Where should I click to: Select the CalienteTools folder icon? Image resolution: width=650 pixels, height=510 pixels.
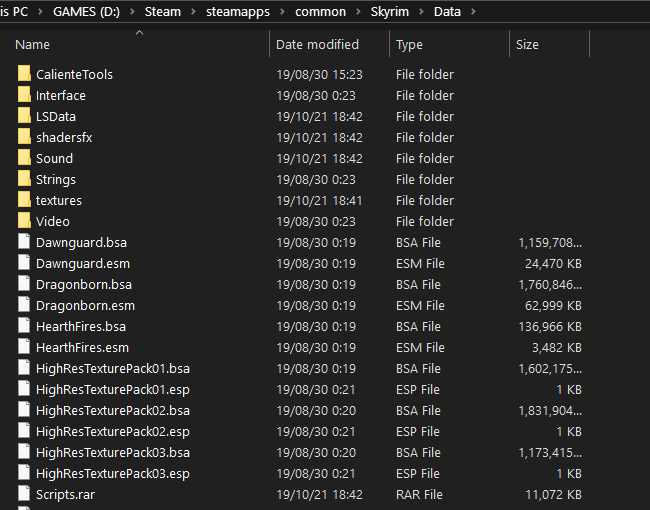coord(24,74)
